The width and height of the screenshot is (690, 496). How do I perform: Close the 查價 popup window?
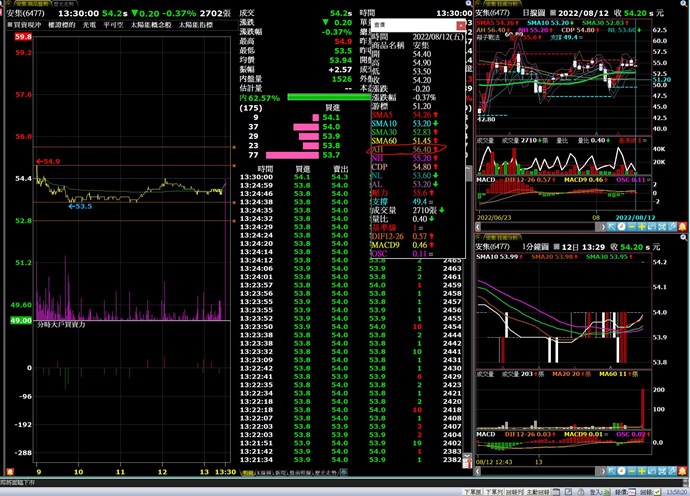460,24
